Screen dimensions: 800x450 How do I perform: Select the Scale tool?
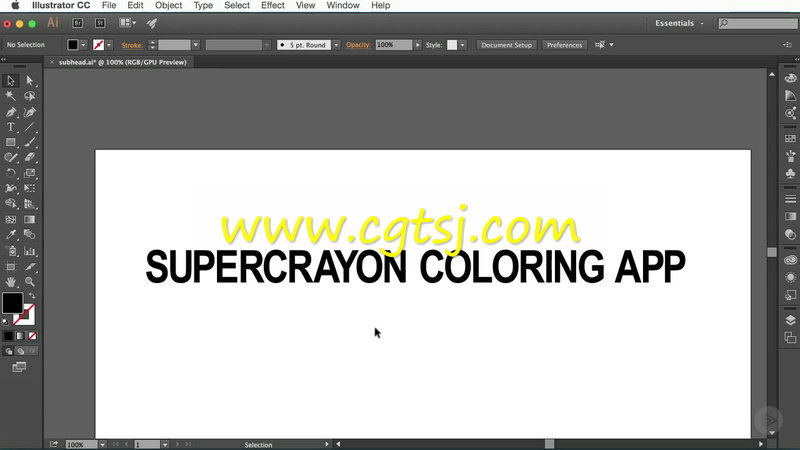(30, 173)
